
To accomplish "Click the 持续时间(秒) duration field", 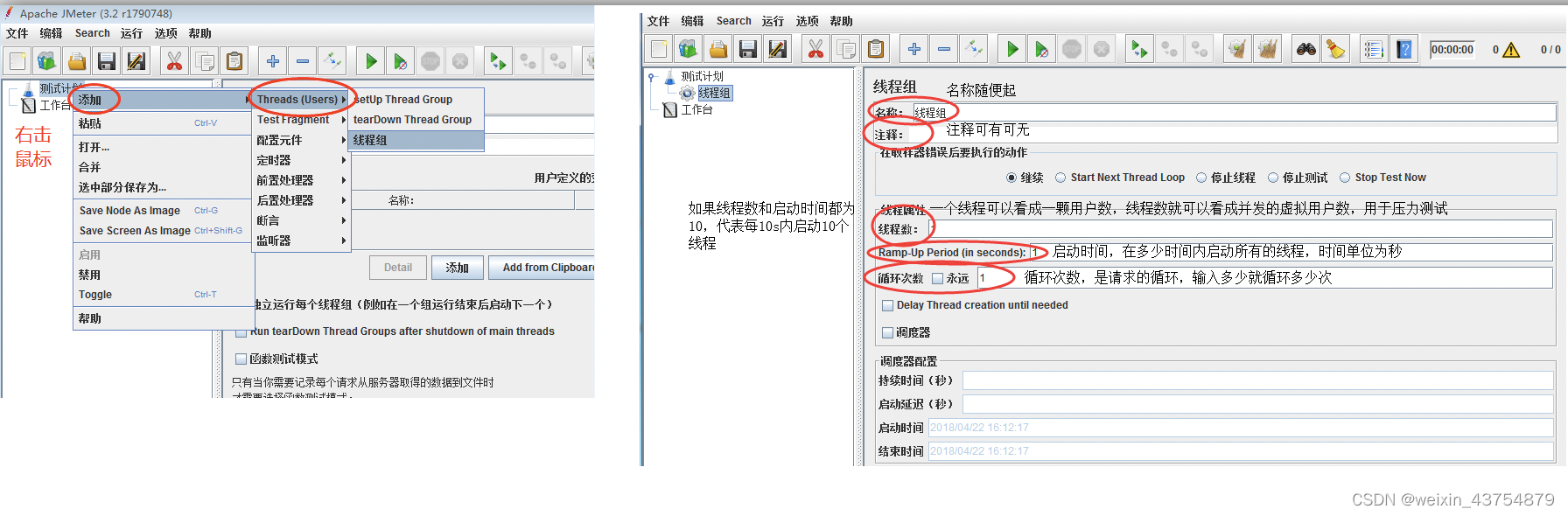I will tap(1257, 380).
